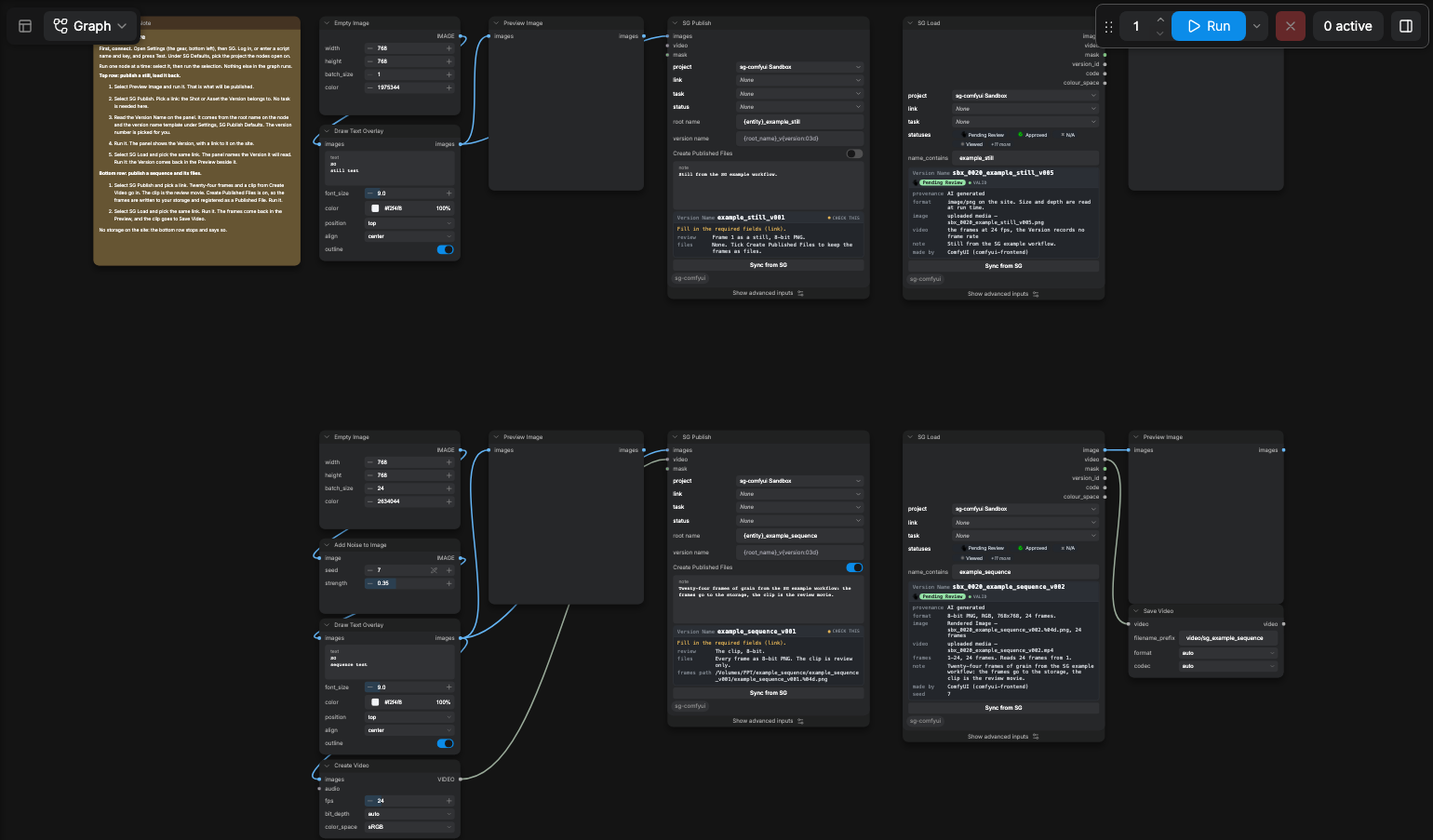Click Sync from SG in example_still SG Publish
1433x840 pixels.
click(x=769, y=265)
